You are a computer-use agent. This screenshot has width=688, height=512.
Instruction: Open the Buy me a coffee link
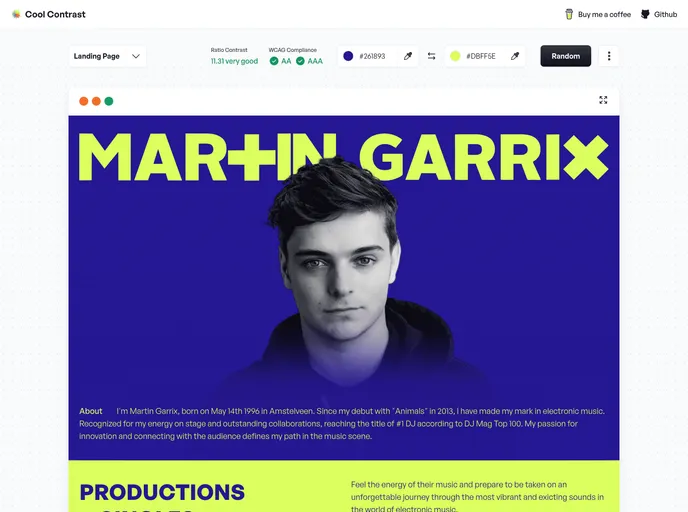[x=598, y=14]
